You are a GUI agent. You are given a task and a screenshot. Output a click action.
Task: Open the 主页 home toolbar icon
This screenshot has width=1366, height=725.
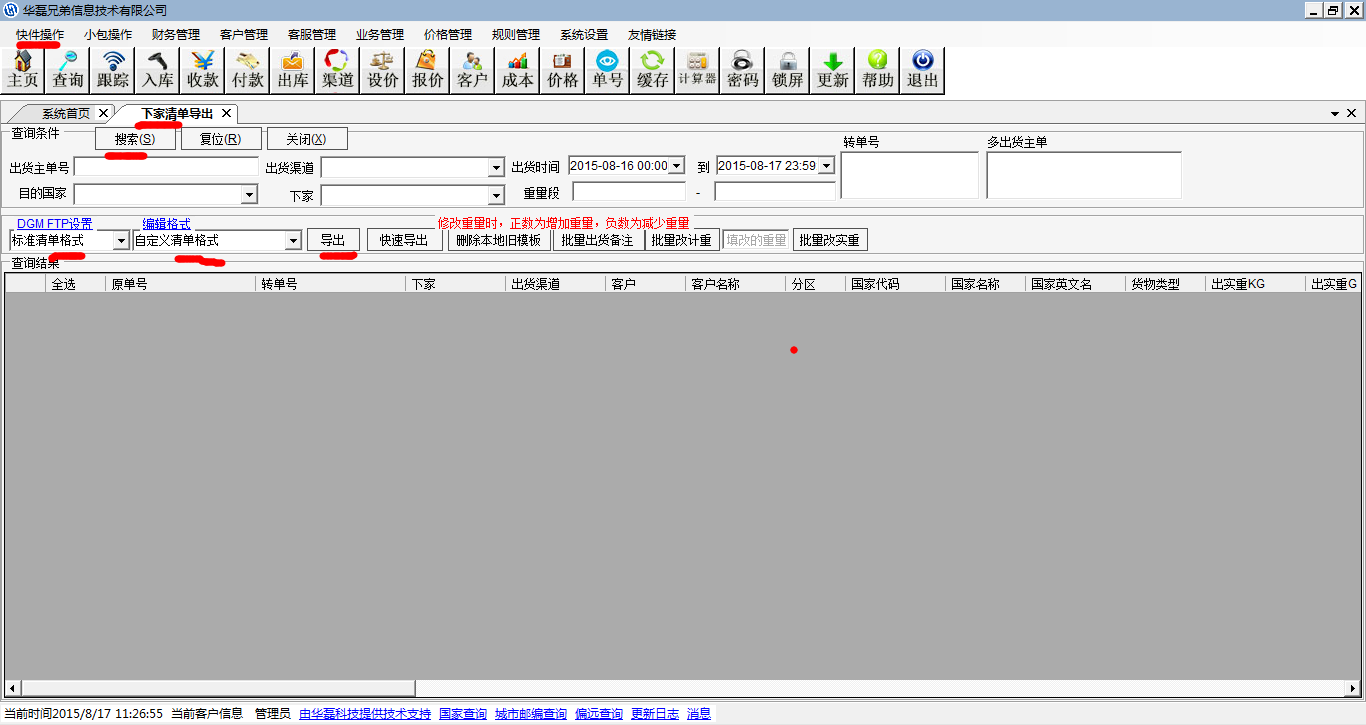(x=23, y=70)
